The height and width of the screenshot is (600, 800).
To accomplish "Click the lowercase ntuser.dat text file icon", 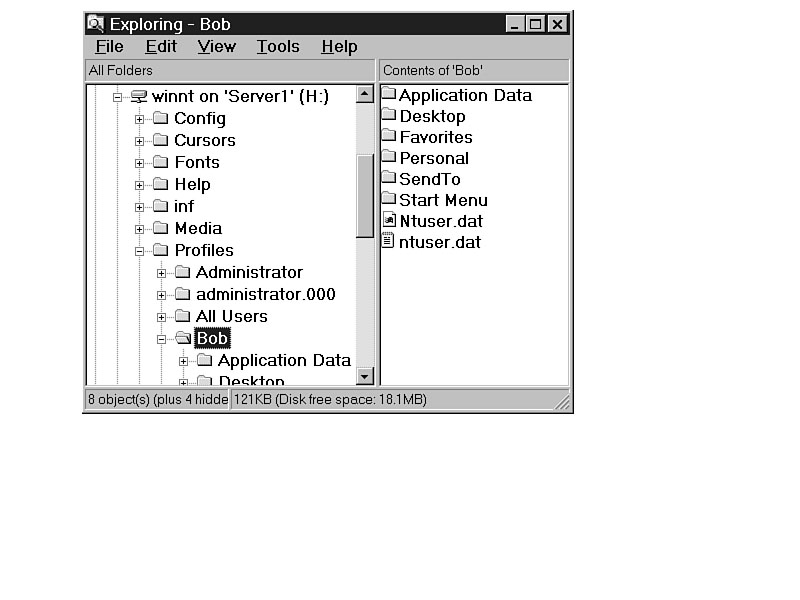I will coord(389,242).
